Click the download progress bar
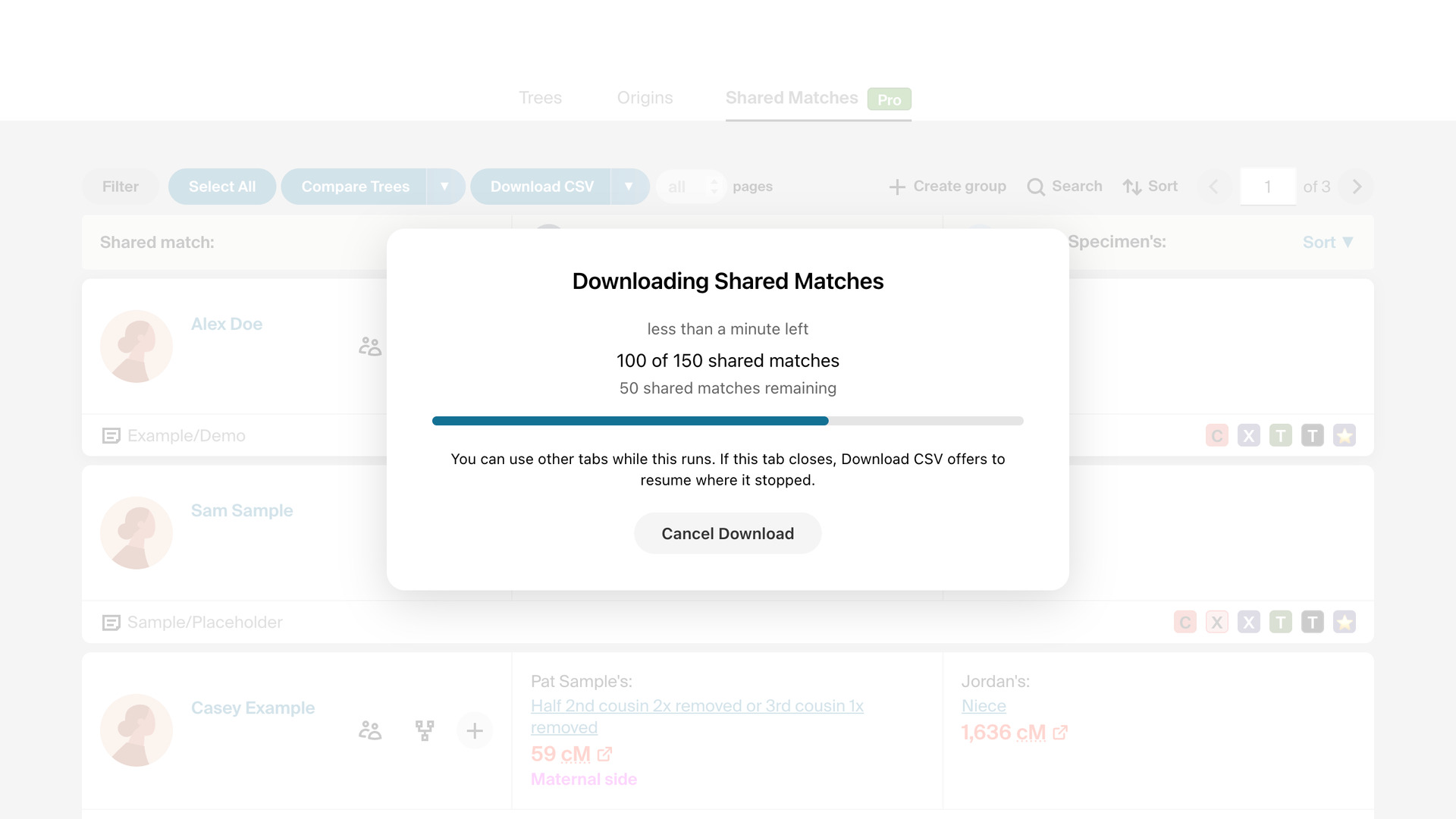 point(727,421)
